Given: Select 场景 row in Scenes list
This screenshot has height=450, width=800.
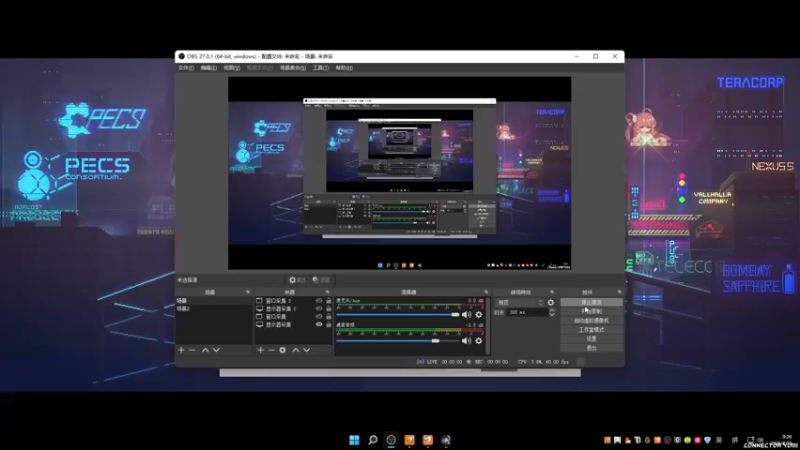Looking at the screenshot, I should point(214,301).
